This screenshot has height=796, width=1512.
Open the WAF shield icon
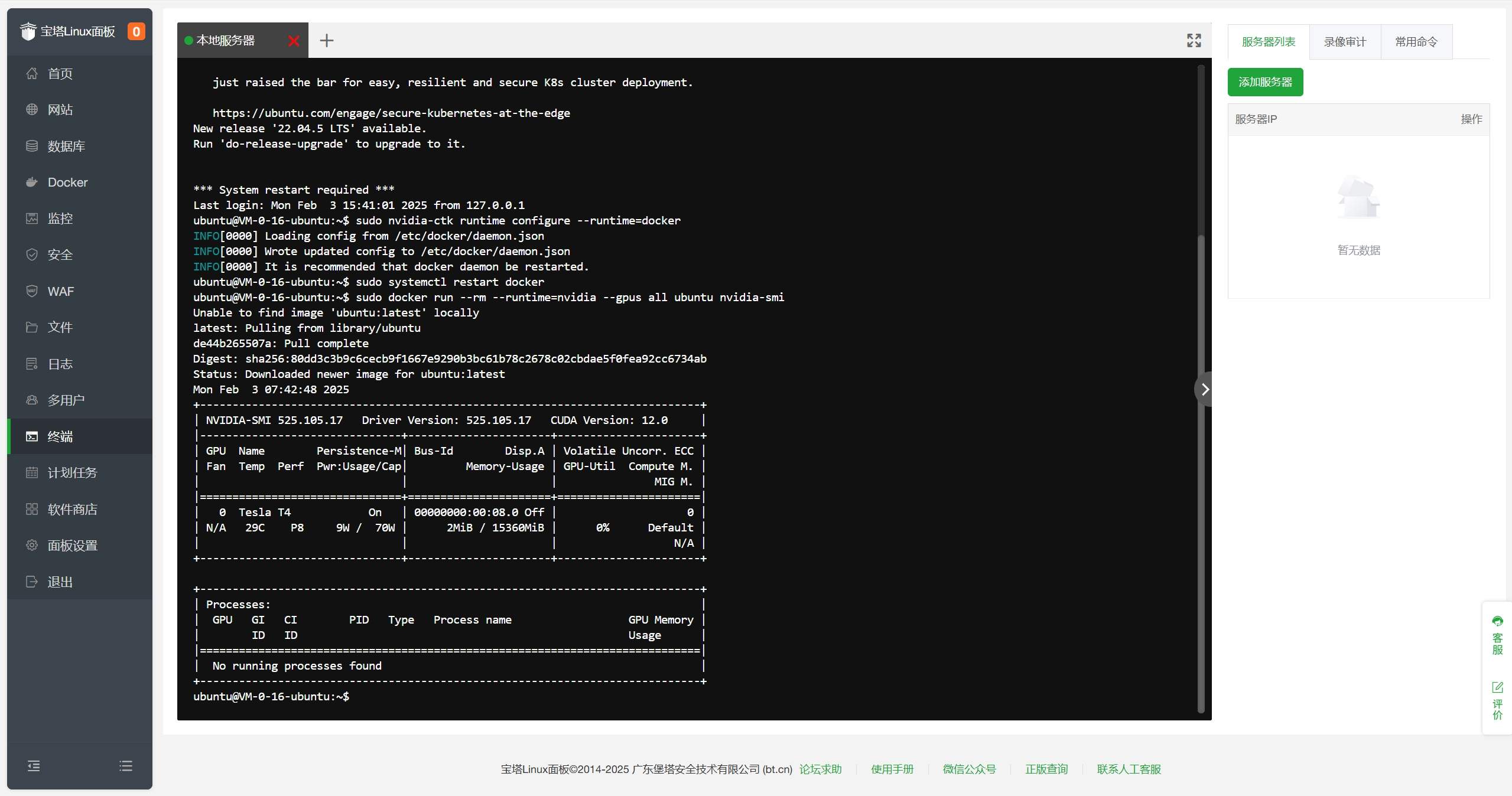(x=32, y=291)
